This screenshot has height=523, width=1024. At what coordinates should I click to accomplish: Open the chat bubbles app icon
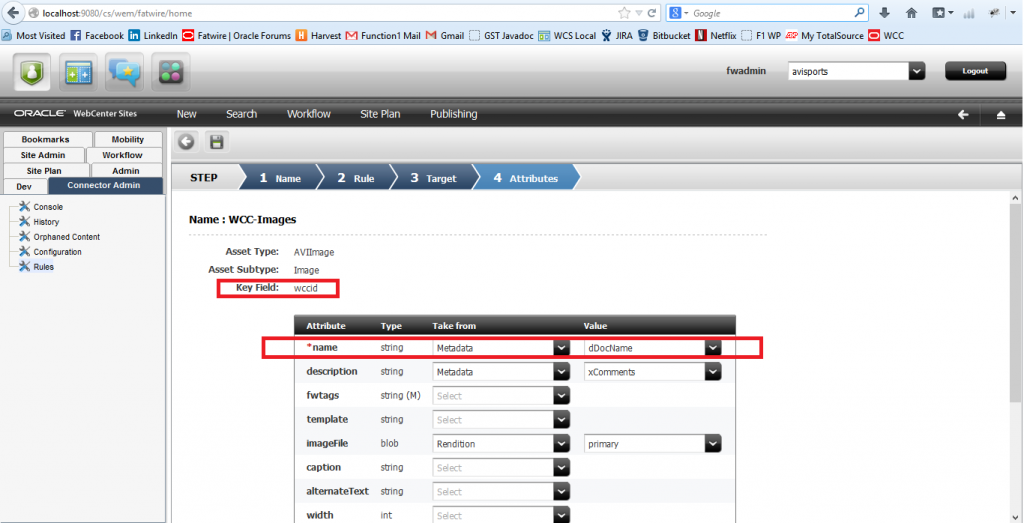(x=125, y=73)
